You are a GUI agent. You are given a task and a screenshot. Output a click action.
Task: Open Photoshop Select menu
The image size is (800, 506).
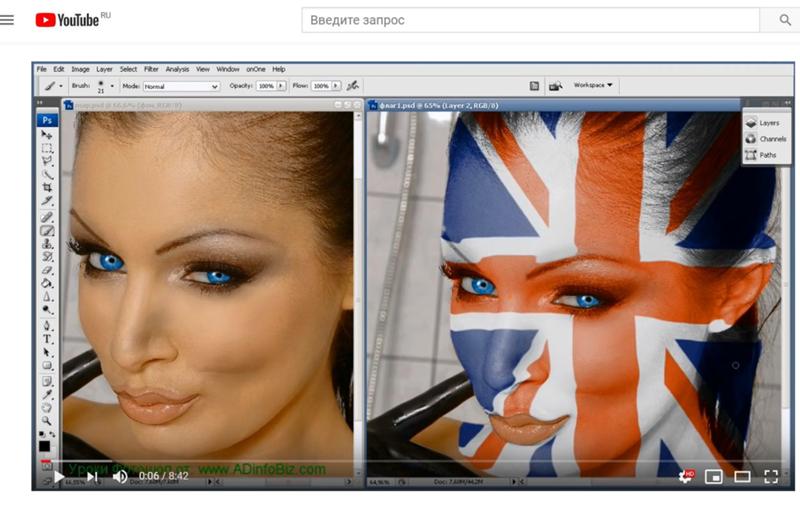128,69
